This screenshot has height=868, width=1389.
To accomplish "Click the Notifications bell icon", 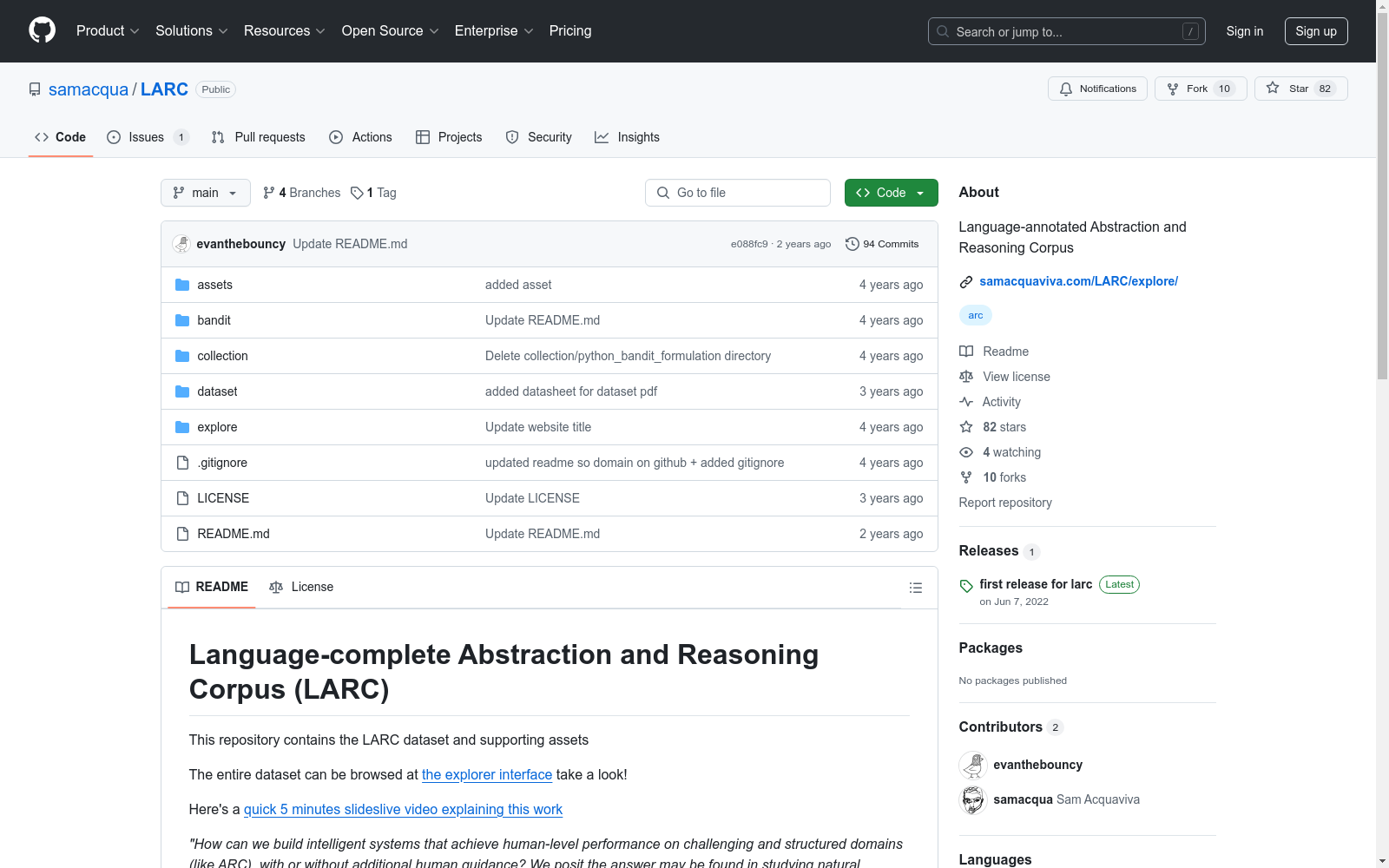I will click(1066, 89).
